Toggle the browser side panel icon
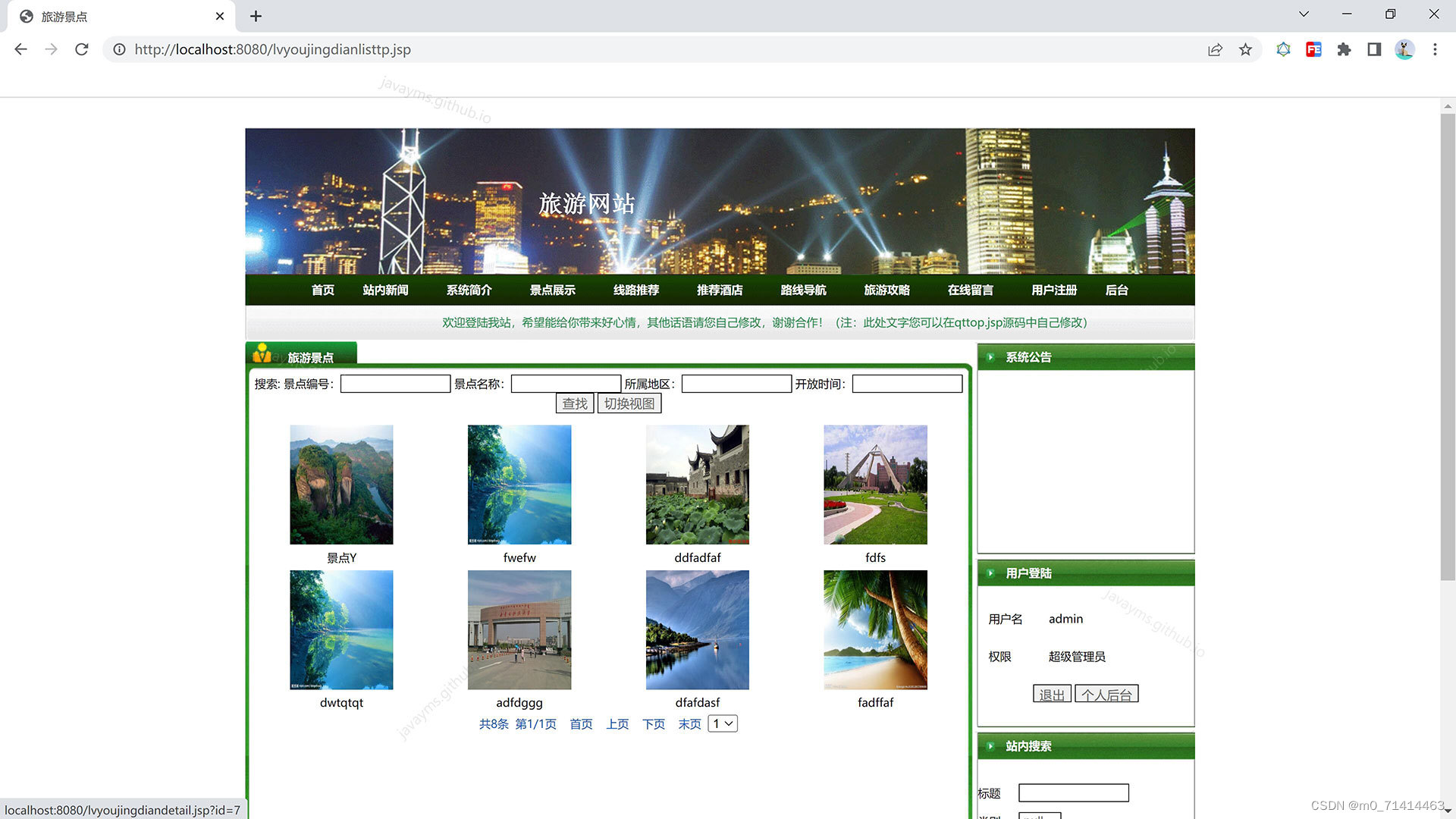This screenshot has width=1456, height=819. pyautogui.click(x=1374, y=49)
